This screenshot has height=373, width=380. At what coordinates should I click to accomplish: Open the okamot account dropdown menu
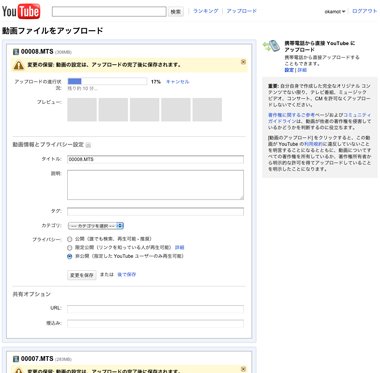pyautogui.click(x=335, y=12)
